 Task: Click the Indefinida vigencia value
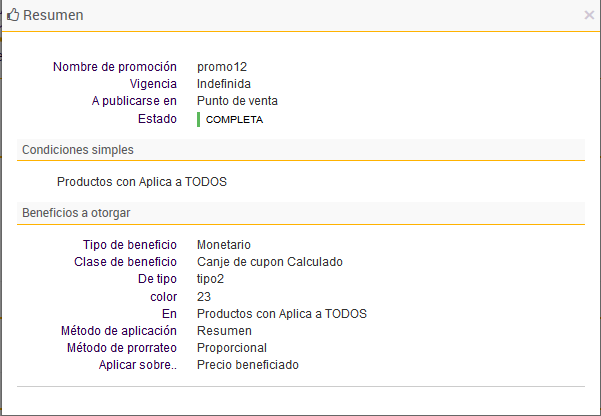coord(224,84)
